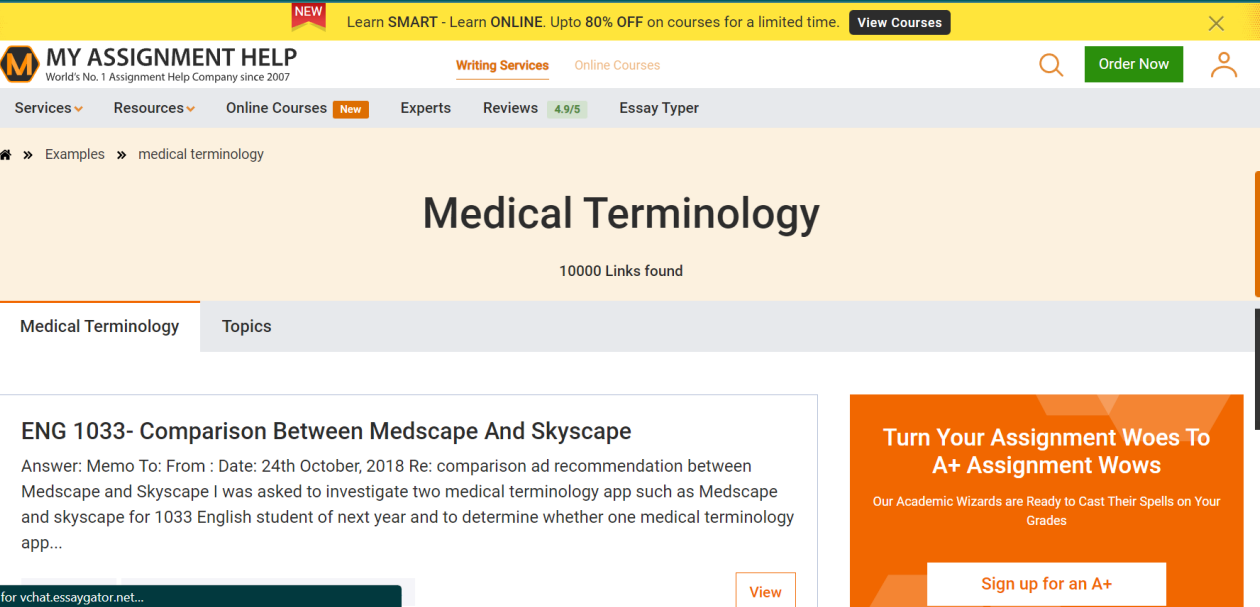The width and height of the screenshot is (1260, 607).
Task: Click the medical terminology breadcrumb
Action: [x=201, y=154]
